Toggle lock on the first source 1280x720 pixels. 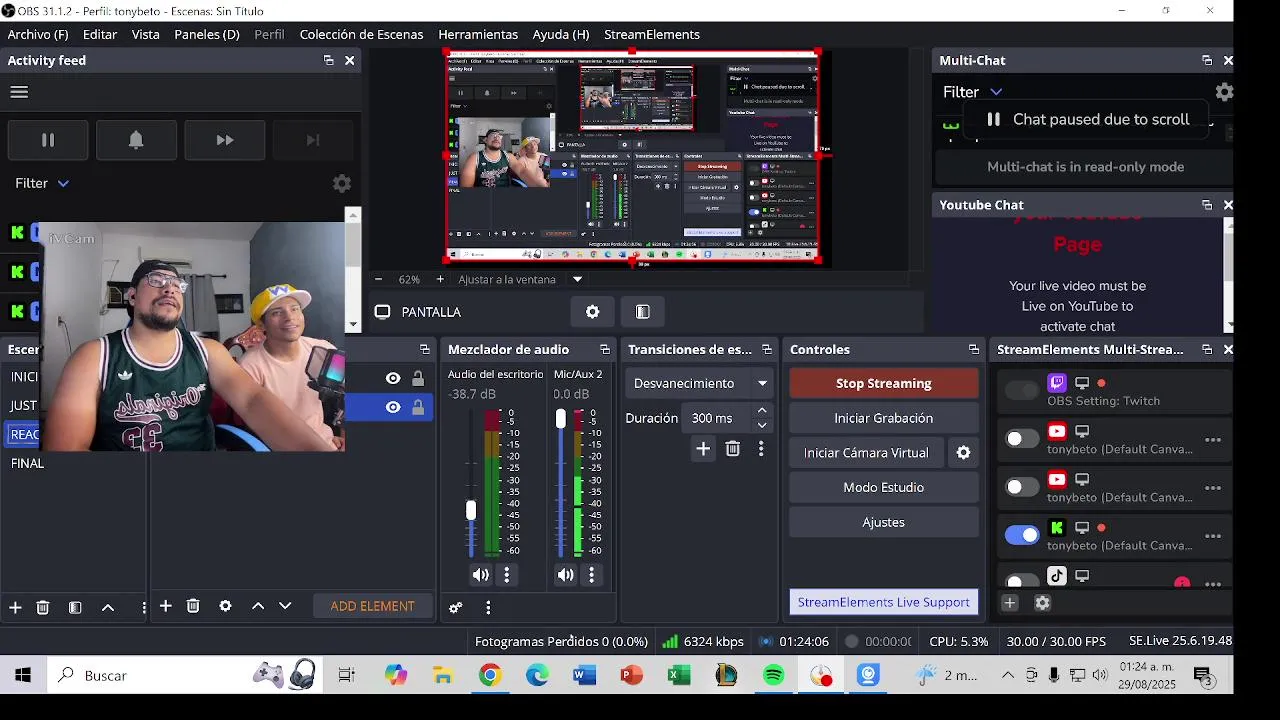pyautogui.click(x=418, y=378)
